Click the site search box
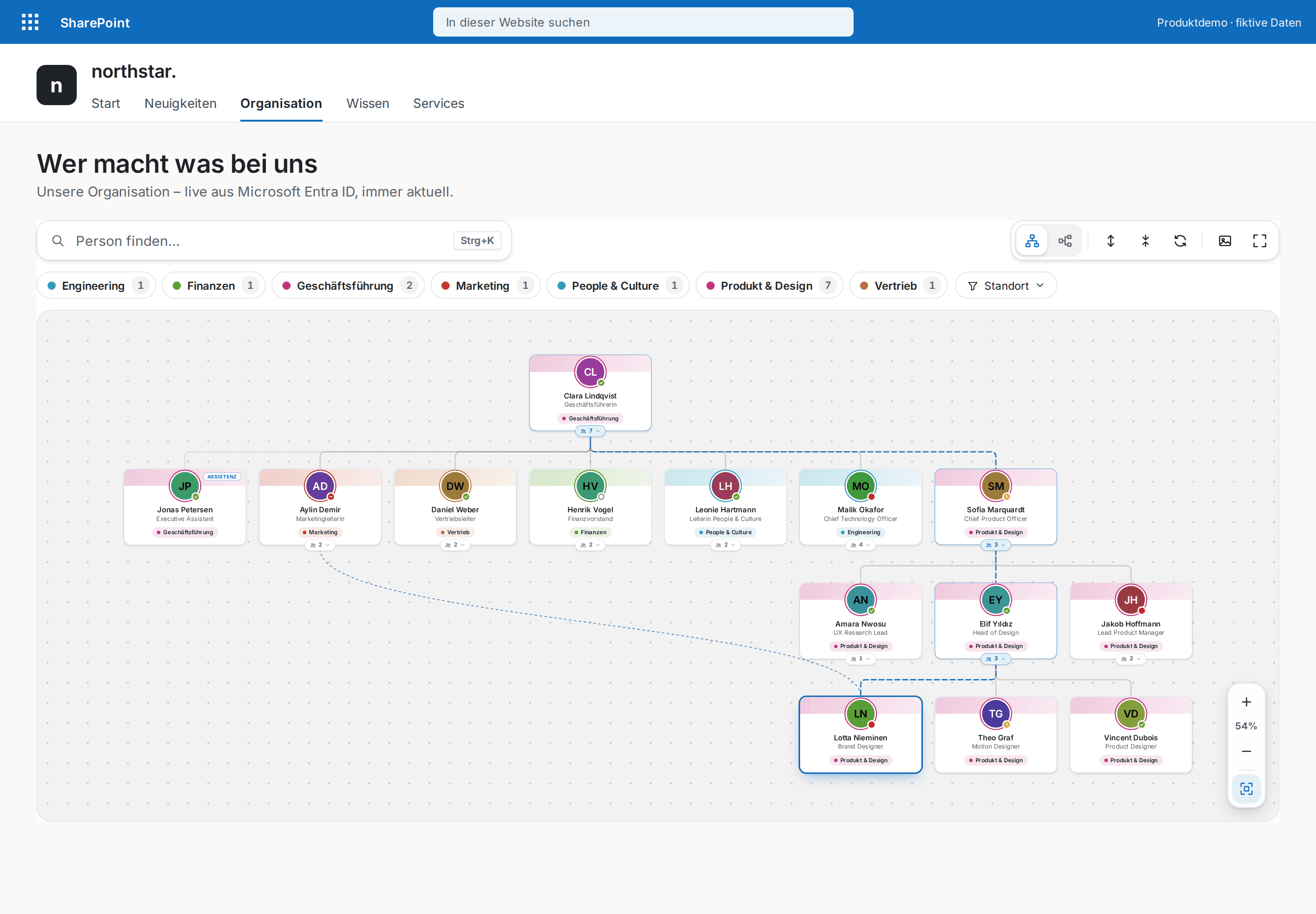 (642, 22)
